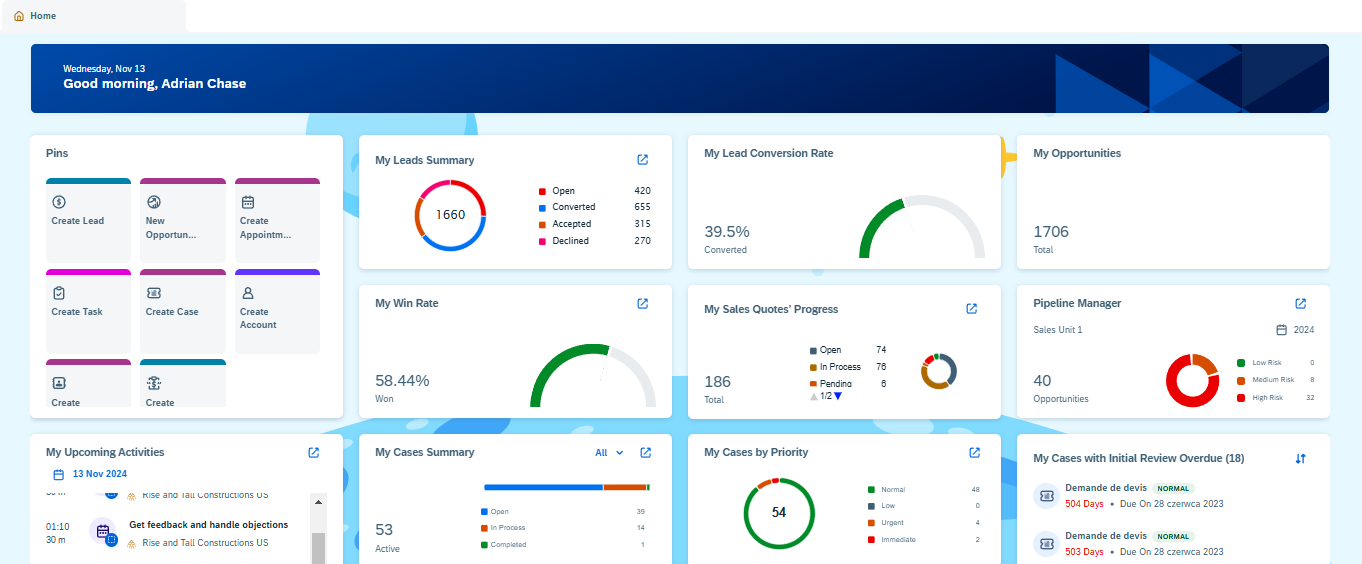Open My Upcoming Activities external link icon
The image size is (1362, 564).
point(314,453)
